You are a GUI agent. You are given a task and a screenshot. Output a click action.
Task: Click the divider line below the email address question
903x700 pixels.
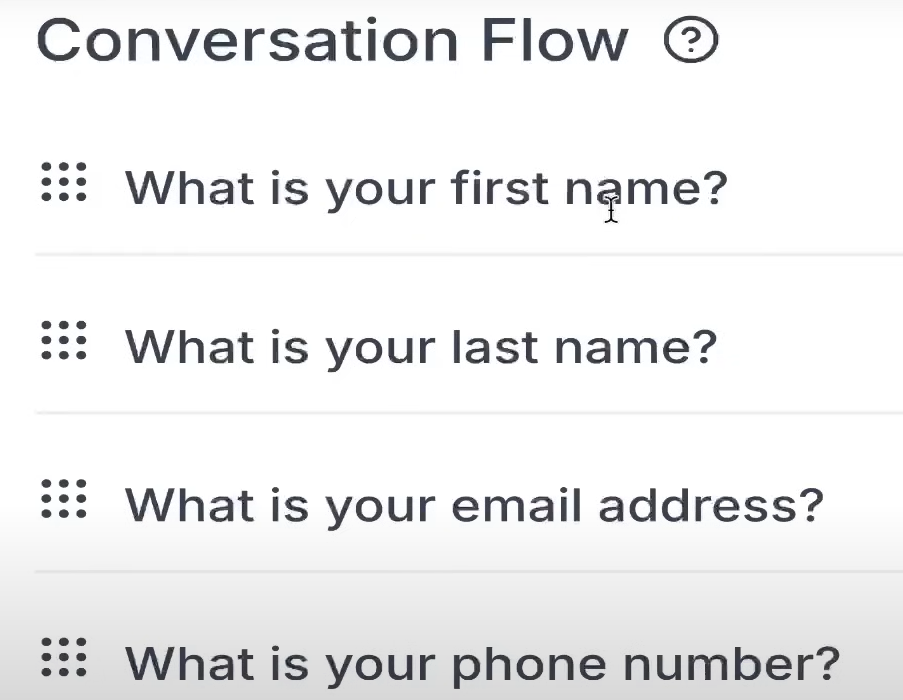click(468, 571)
